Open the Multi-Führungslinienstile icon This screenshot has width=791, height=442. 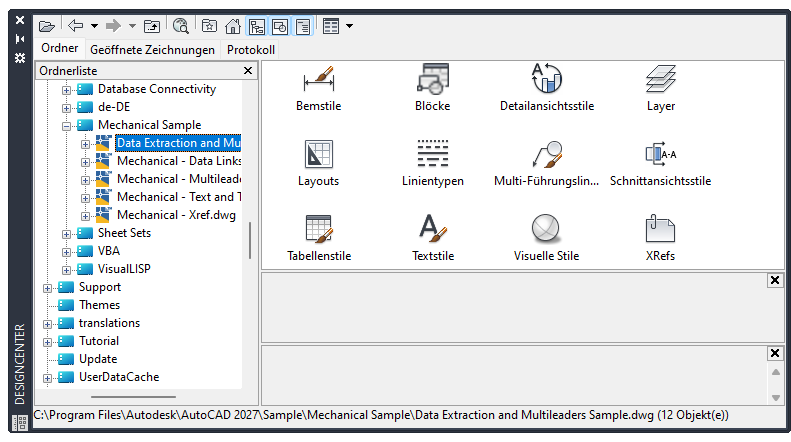(546, 163)
